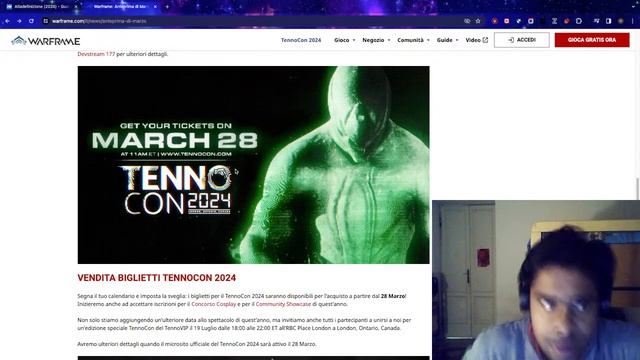Screen dimensions: 640x360
Task: Expand the Negozio dropdown menu
Action: 376,40
